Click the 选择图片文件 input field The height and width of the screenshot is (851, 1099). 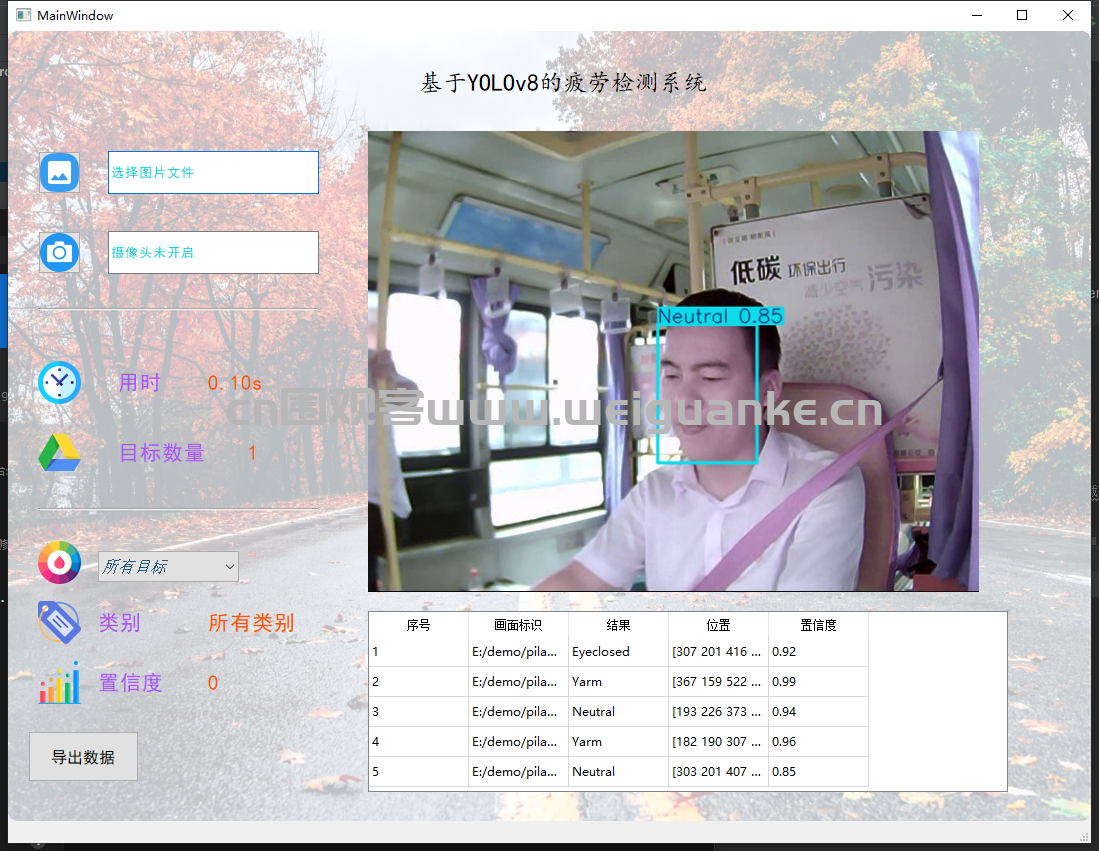(213, 172)
